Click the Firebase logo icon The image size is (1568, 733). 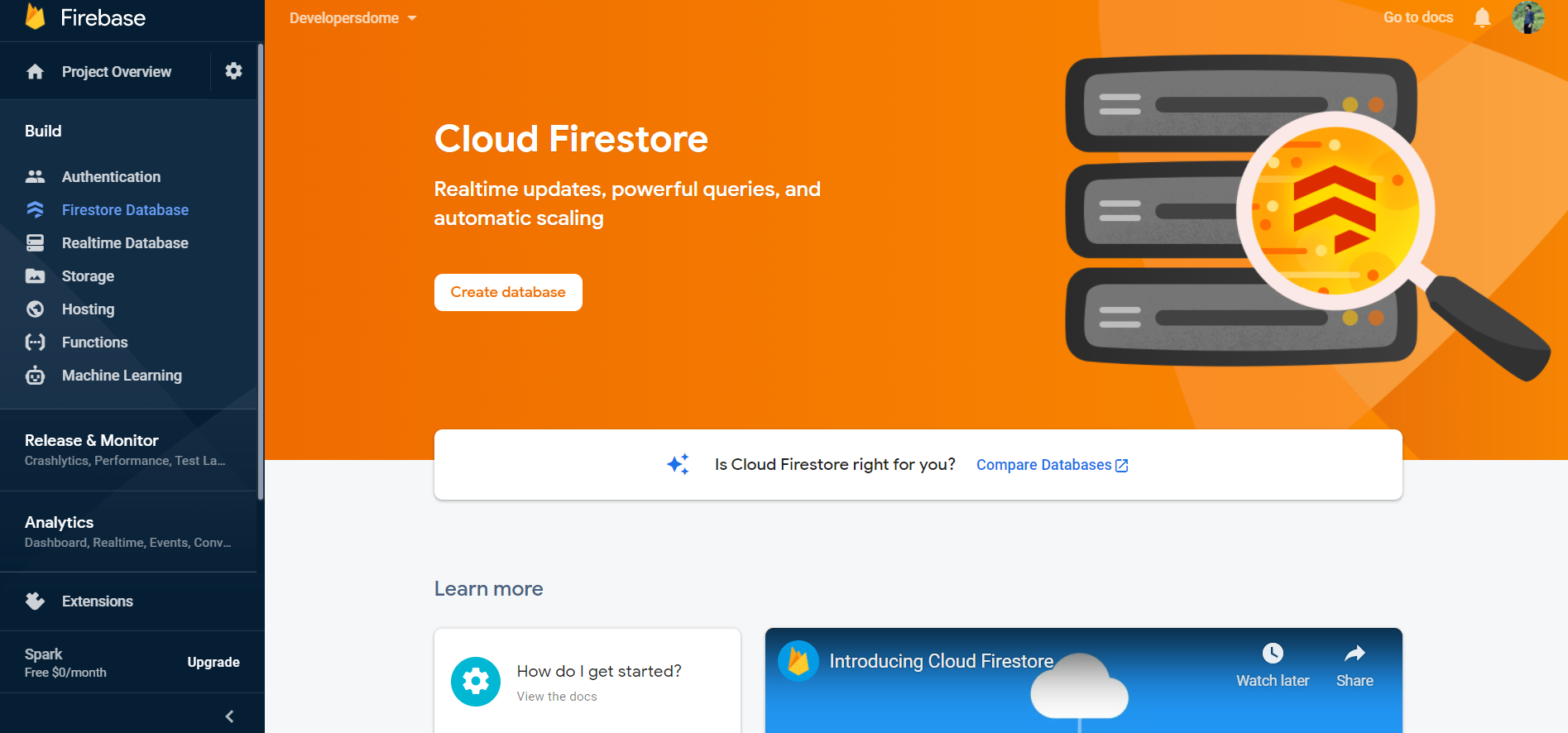click(x=36, y=17)
